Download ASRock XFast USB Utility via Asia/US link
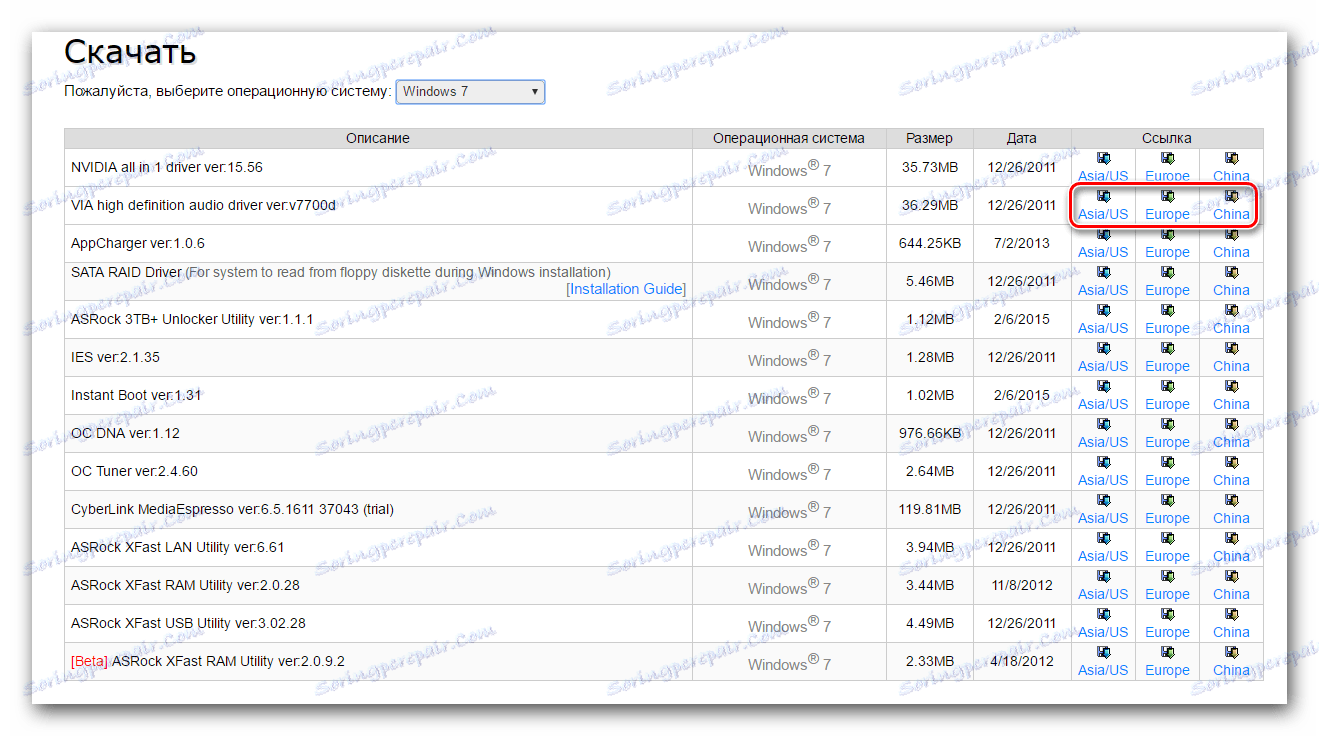 [1103, 632]
